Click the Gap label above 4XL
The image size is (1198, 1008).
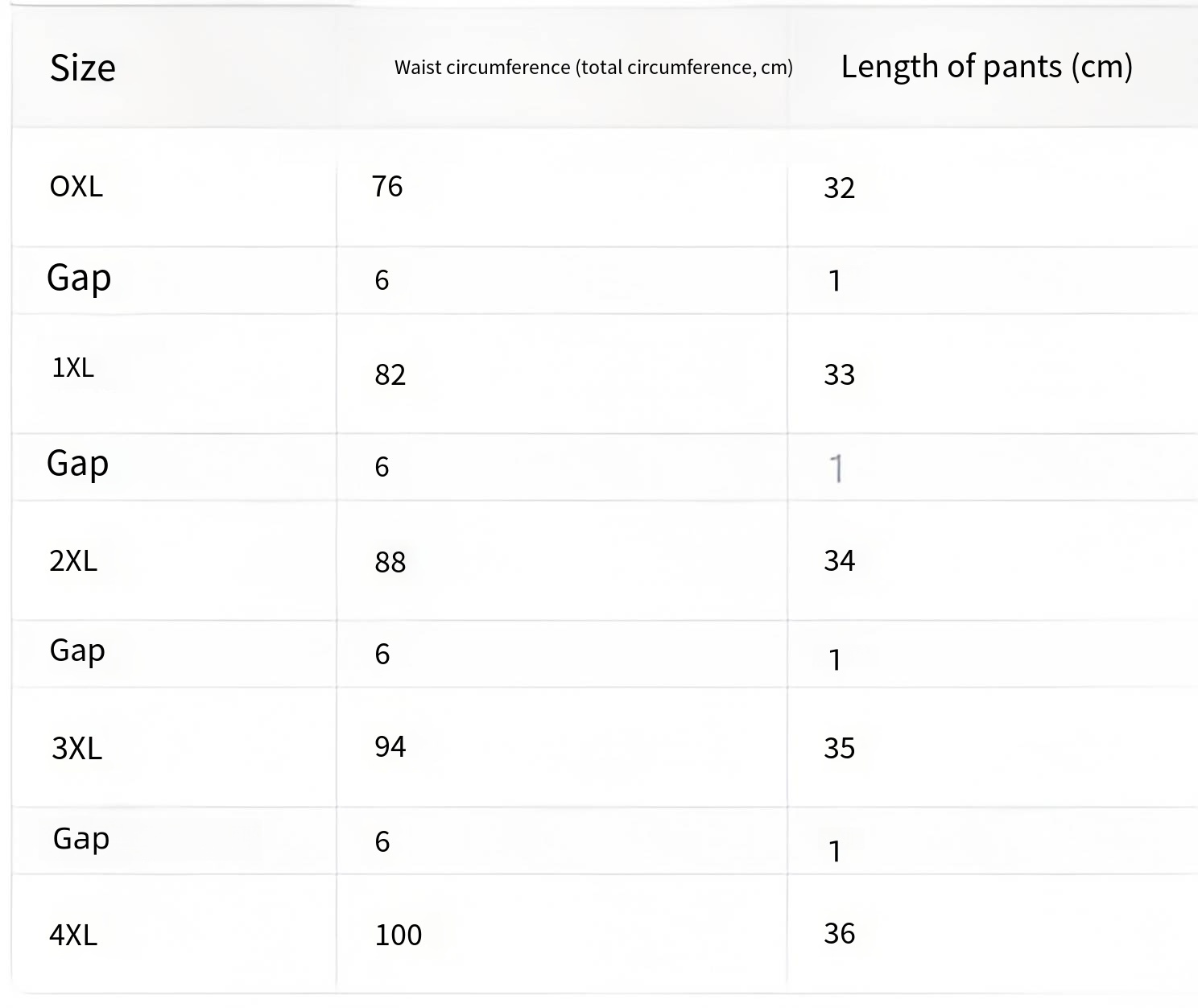click(x=81, y=839)
